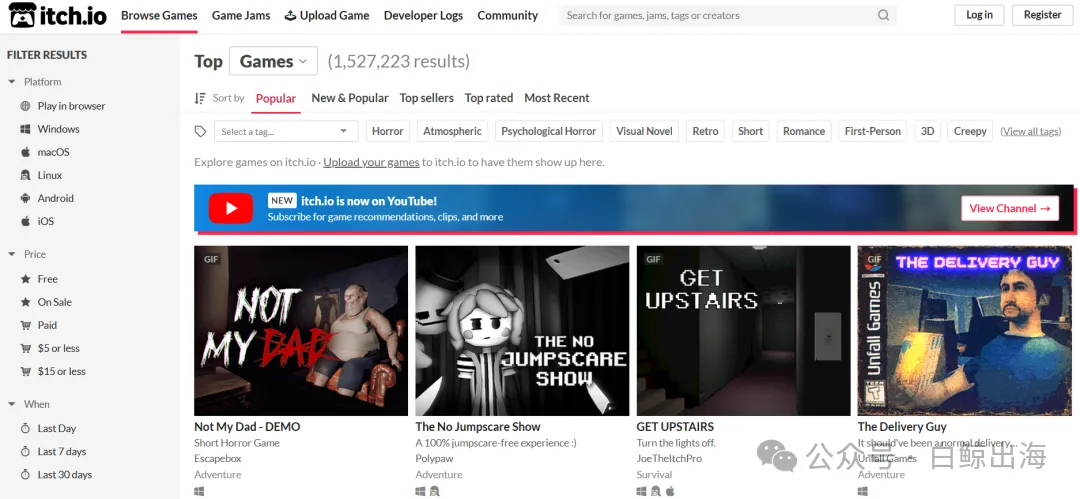The image size is (1080, 499).
Task: Open The No Jumpscare Show thumbnail
Action: point(522,331)
